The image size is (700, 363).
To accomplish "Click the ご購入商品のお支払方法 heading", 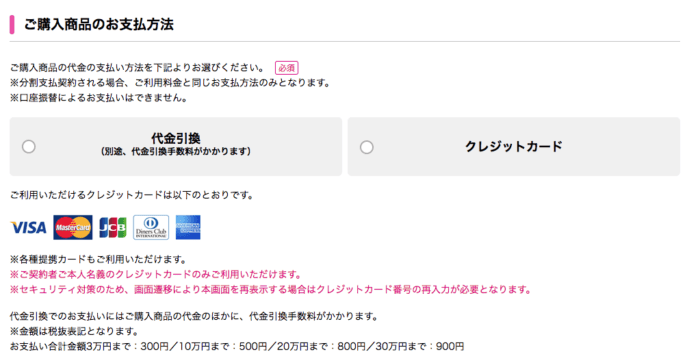I will click(99, 24).
